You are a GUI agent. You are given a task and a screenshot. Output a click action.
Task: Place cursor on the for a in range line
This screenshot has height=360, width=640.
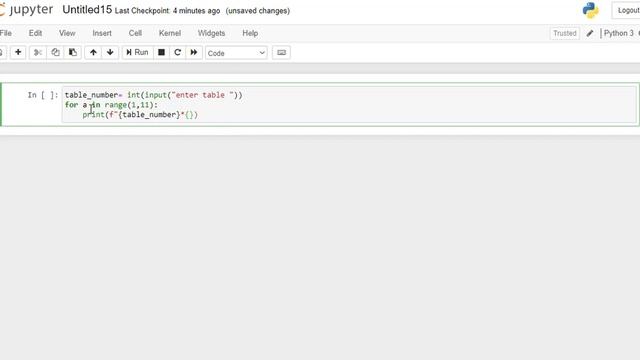pyautogui.click(x=111, y=105)
